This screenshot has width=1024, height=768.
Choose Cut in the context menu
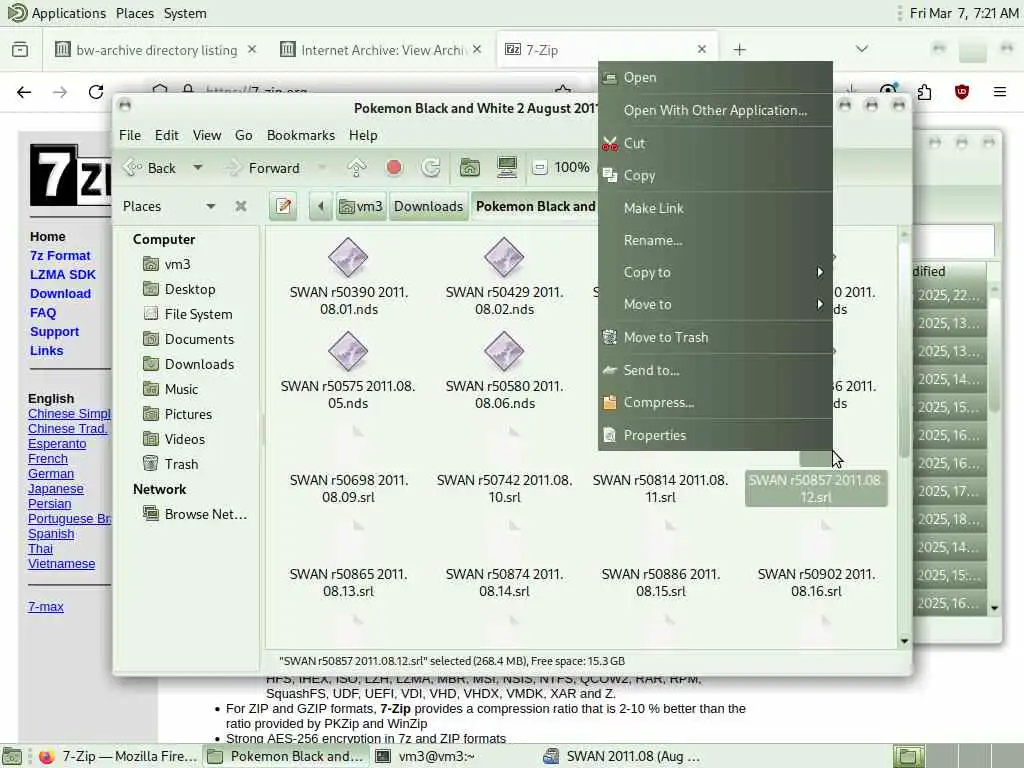(715, 143)
